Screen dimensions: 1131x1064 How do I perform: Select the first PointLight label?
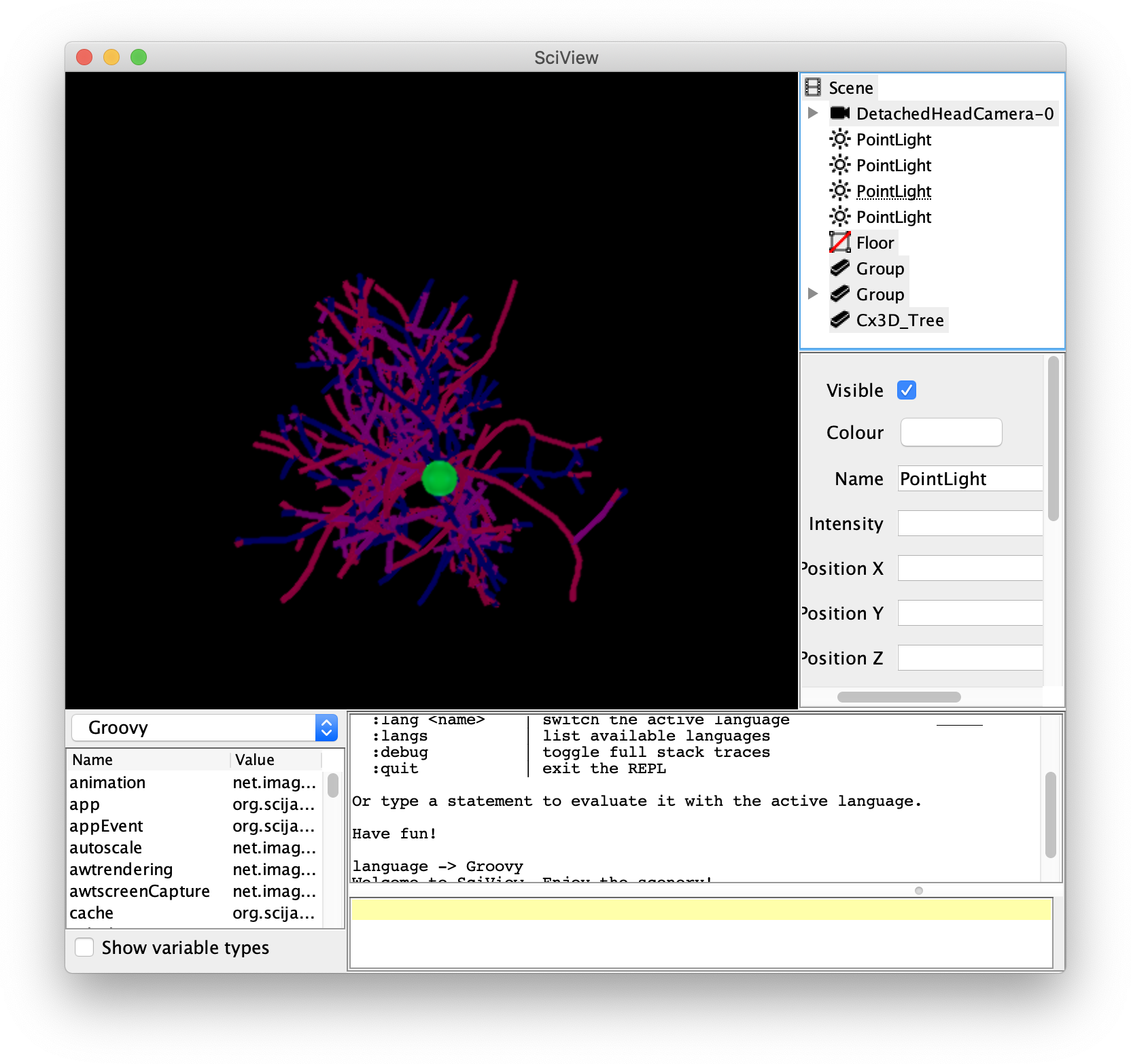pos(894,139)
